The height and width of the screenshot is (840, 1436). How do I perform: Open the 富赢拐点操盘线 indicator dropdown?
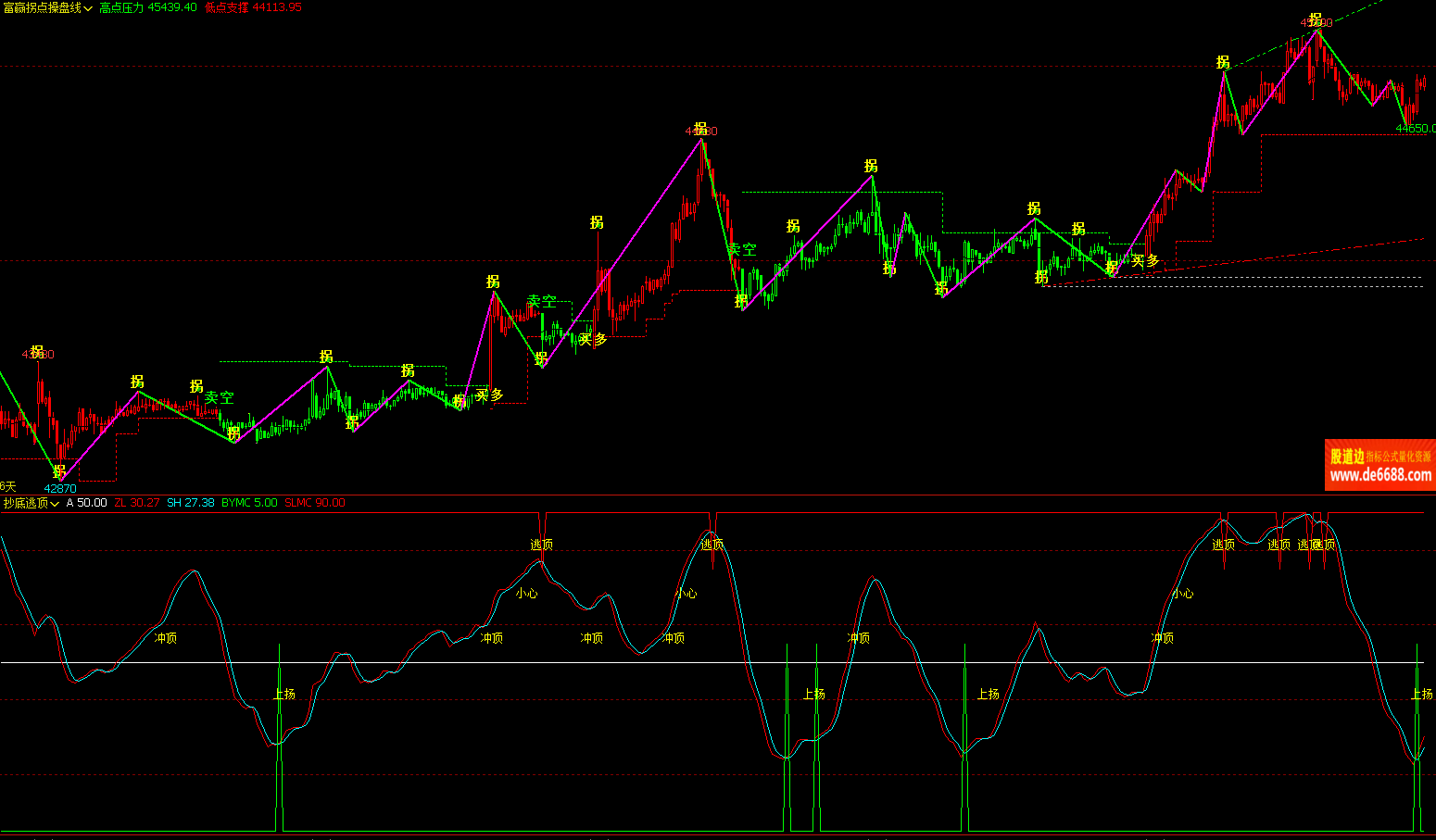(x=47, y=7)
